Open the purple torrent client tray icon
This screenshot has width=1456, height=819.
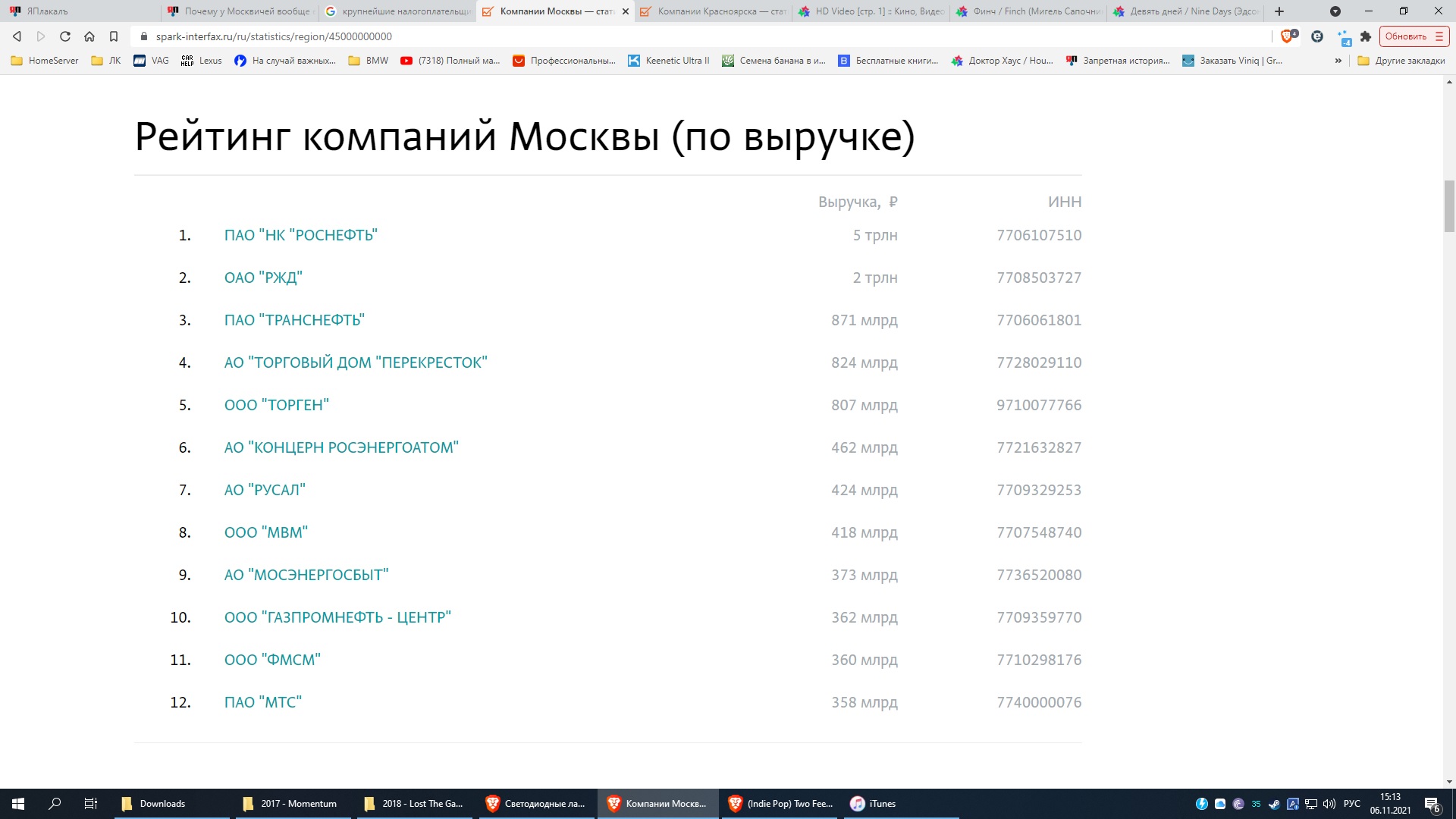coord(1238,804)
